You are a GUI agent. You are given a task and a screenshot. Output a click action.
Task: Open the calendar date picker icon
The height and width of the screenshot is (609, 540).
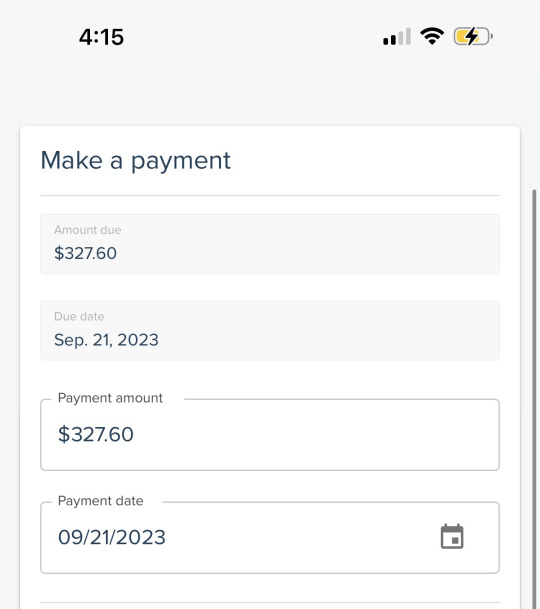click(x=452, y=536)
